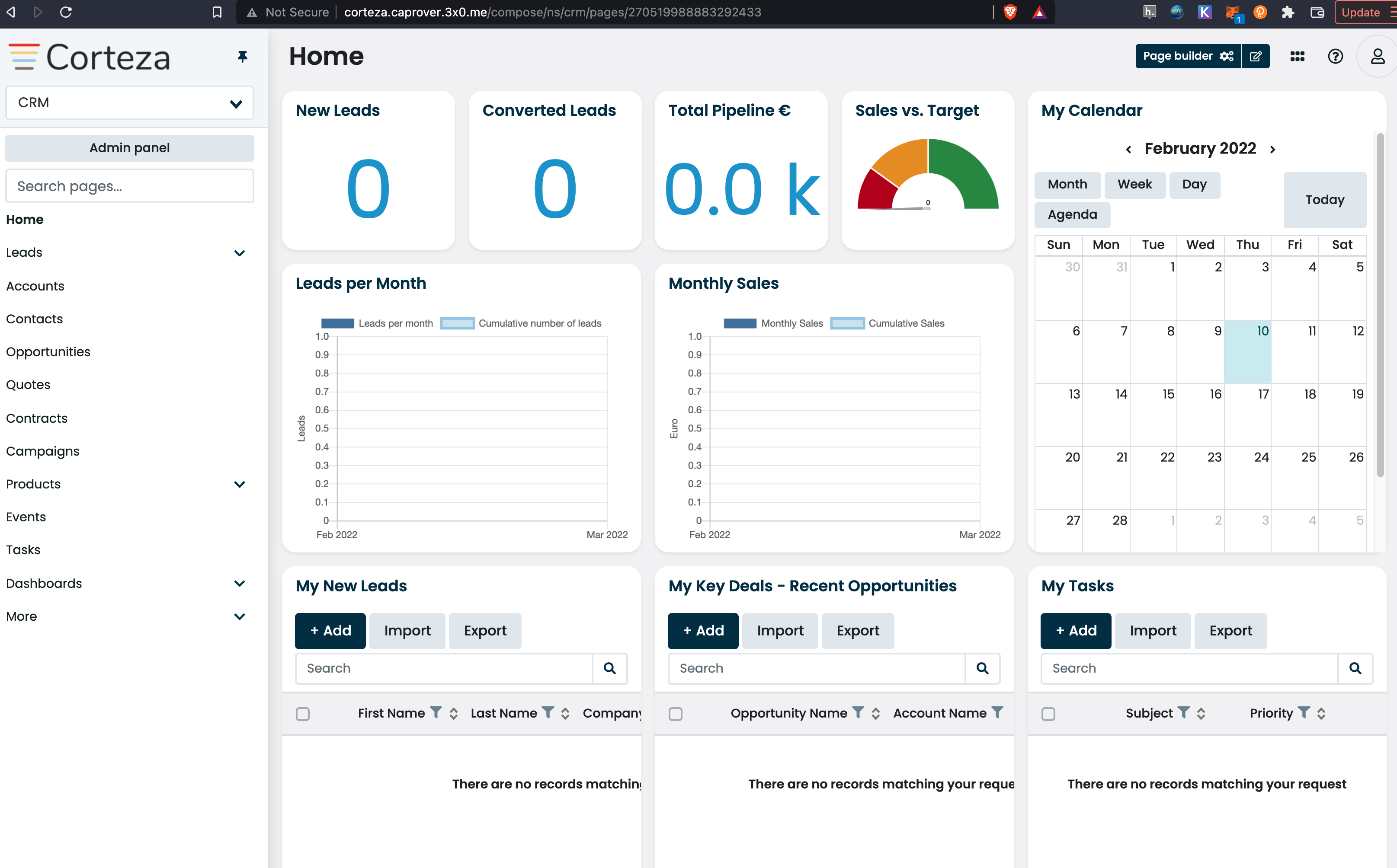
Task: Tick the My Key Deals select-all checkbox
Action: point(676,714)
